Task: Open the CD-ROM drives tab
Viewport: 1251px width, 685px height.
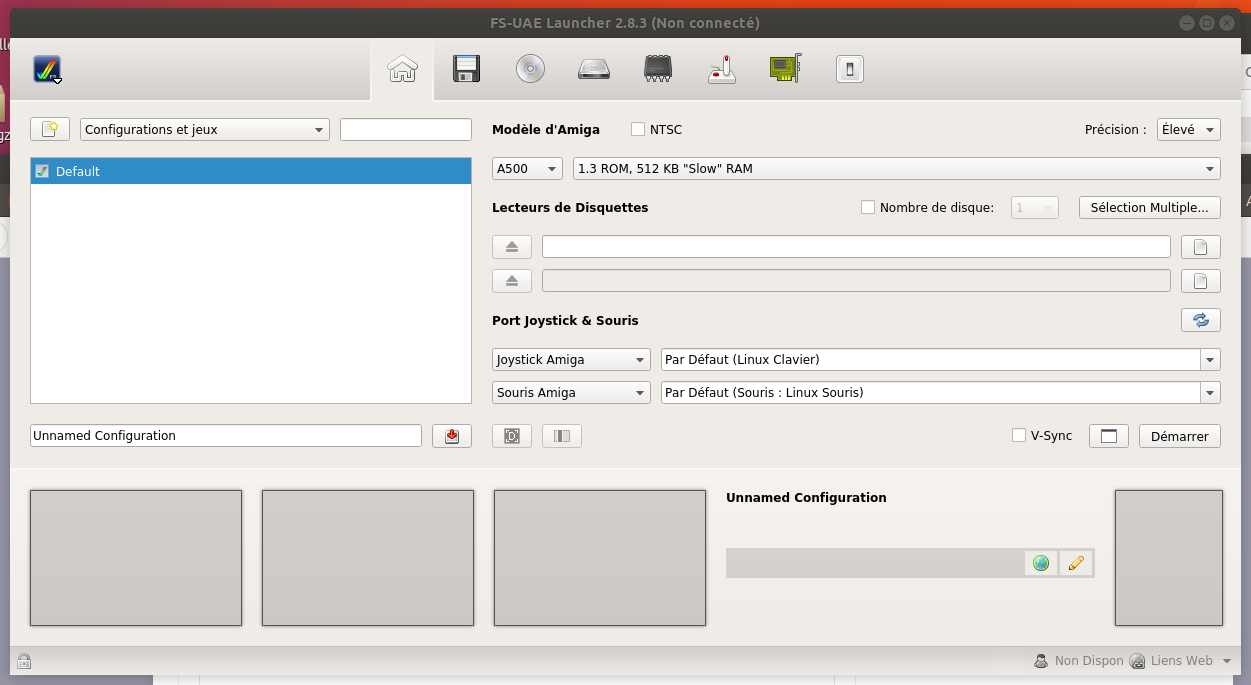Action: [x=531, y=69]
